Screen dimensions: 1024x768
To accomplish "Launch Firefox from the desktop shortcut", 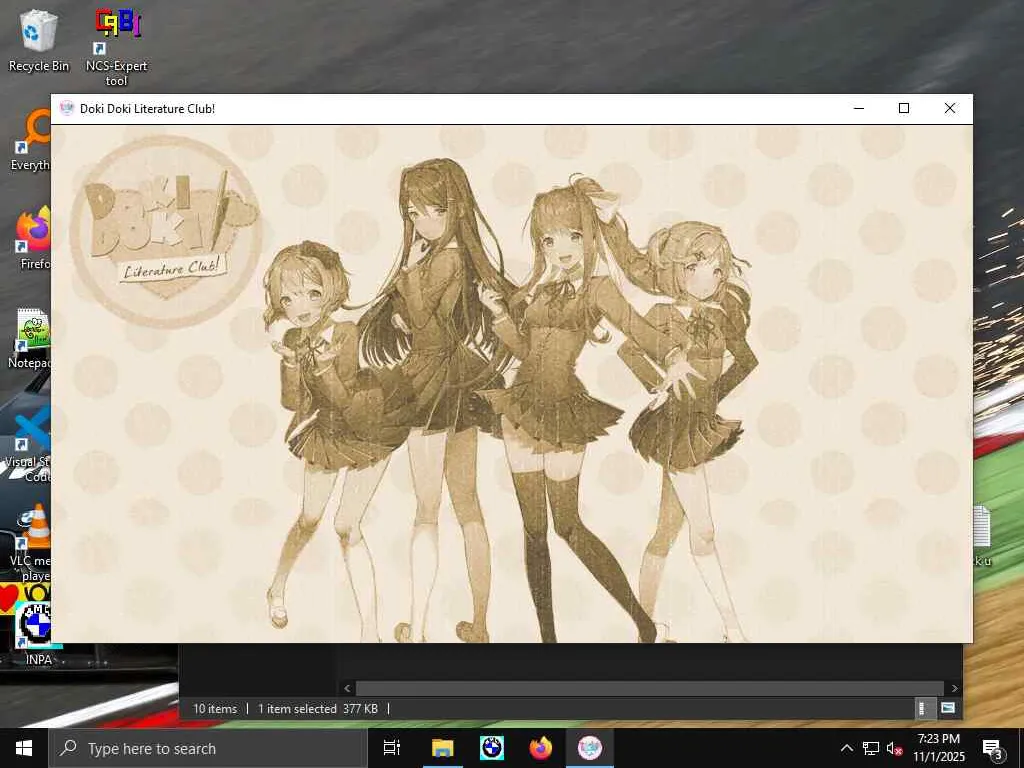I will point(33,238).
